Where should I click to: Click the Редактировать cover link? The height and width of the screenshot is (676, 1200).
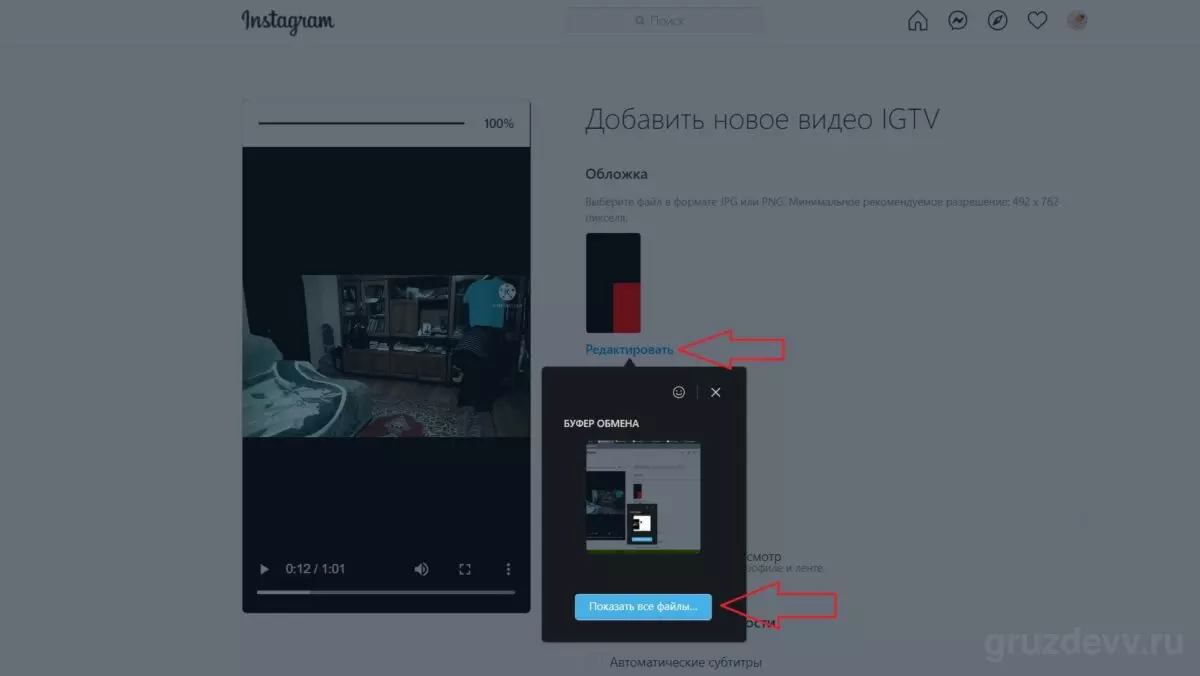(x=629, y=349)
